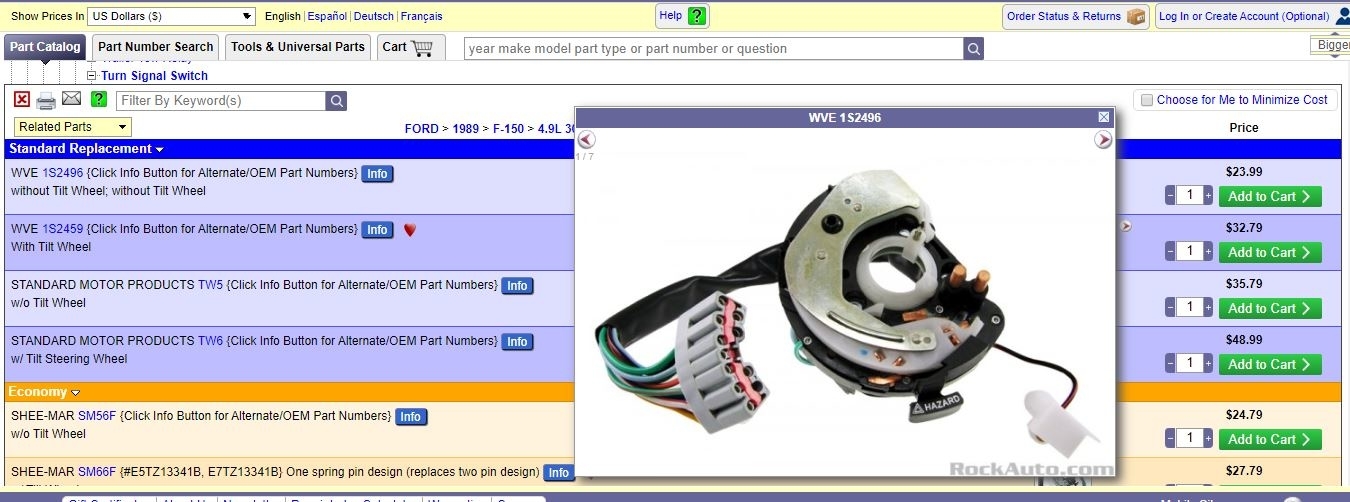Open part number link TW5

[x=211, y=285]
